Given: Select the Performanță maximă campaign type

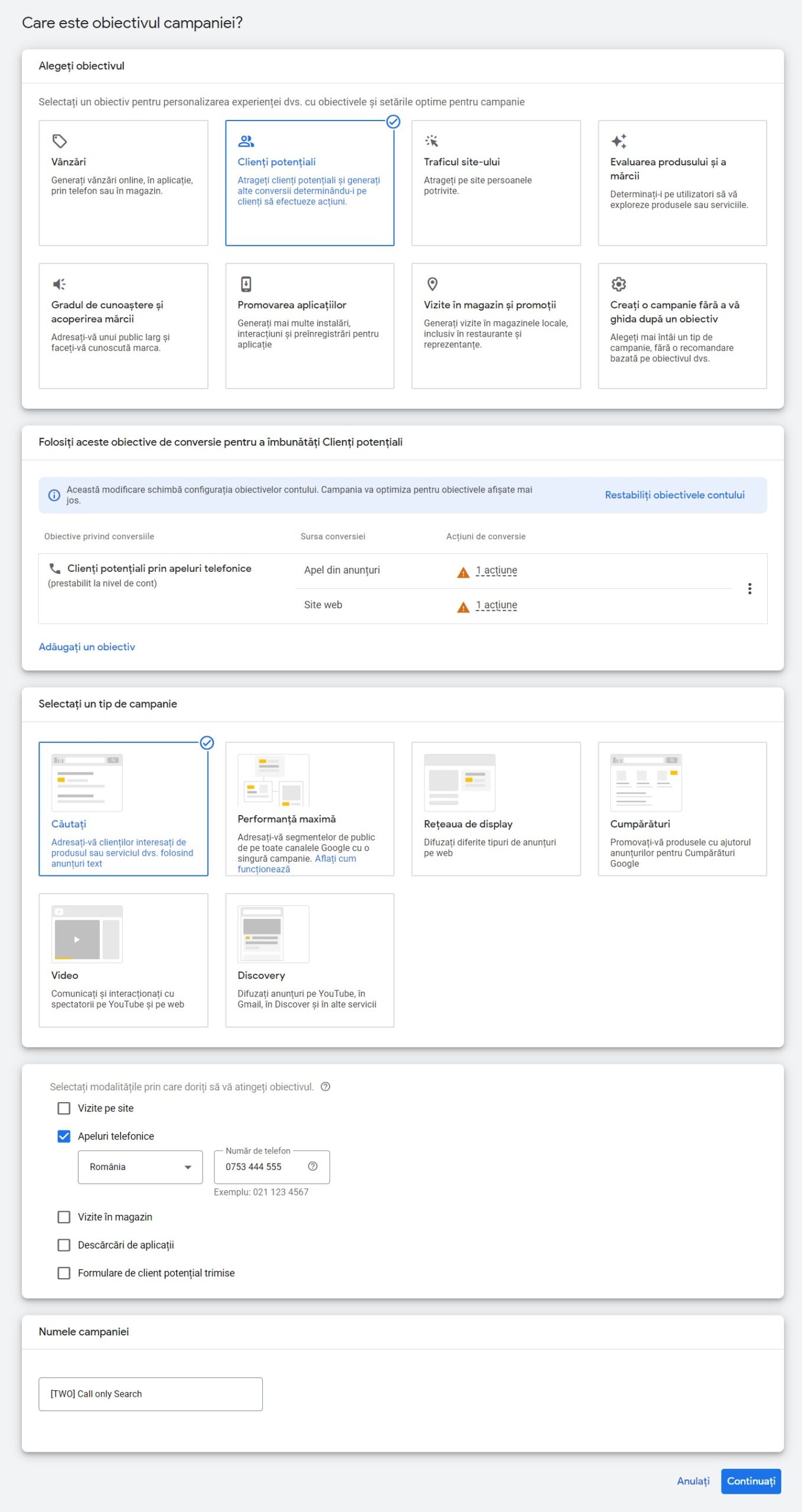Looking at the screenshot, I should 309,809.
